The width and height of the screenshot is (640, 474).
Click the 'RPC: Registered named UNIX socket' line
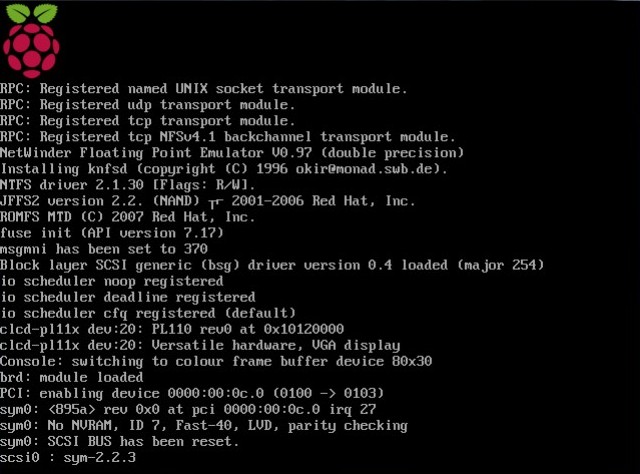pyautogui.click(x=204, y=89)
